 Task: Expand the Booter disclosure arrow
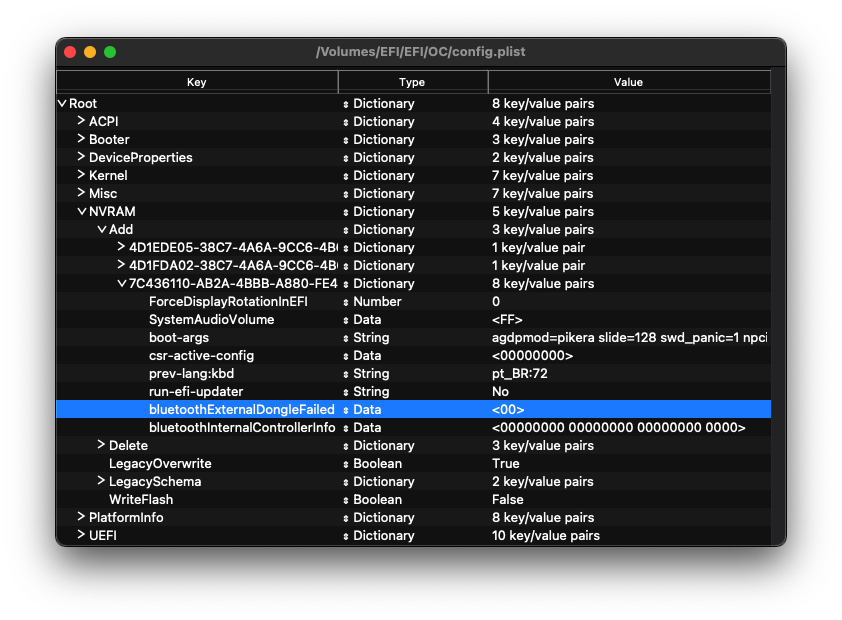pyautogui.click(x=81, y=140)
